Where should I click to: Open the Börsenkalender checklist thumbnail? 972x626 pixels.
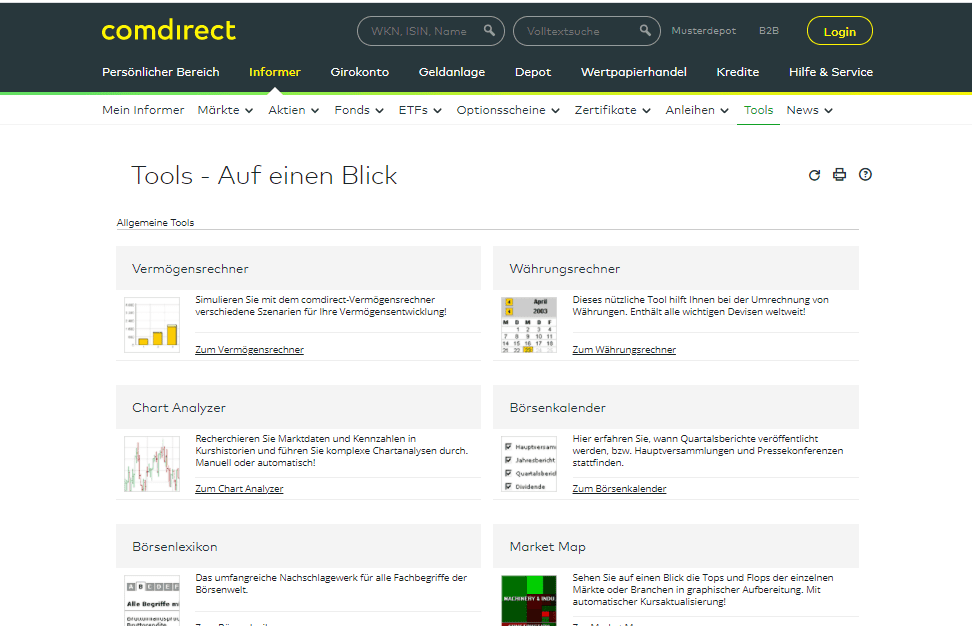(x=529, y=464)
